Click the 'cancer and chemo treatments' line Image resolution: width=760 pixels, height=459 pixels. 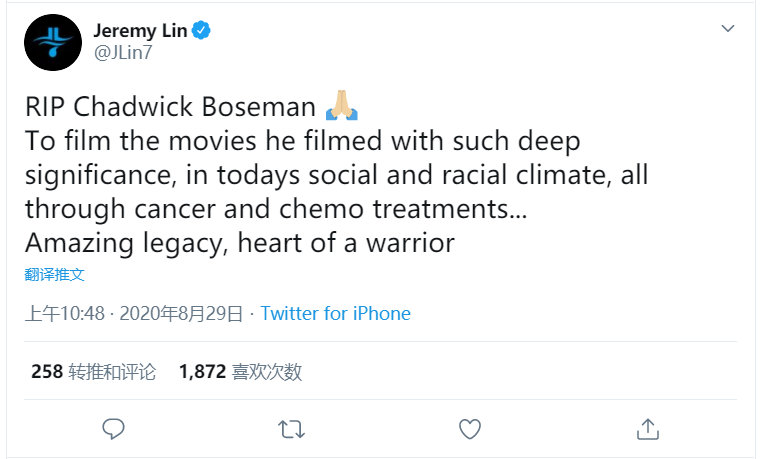tap(276, 209)
